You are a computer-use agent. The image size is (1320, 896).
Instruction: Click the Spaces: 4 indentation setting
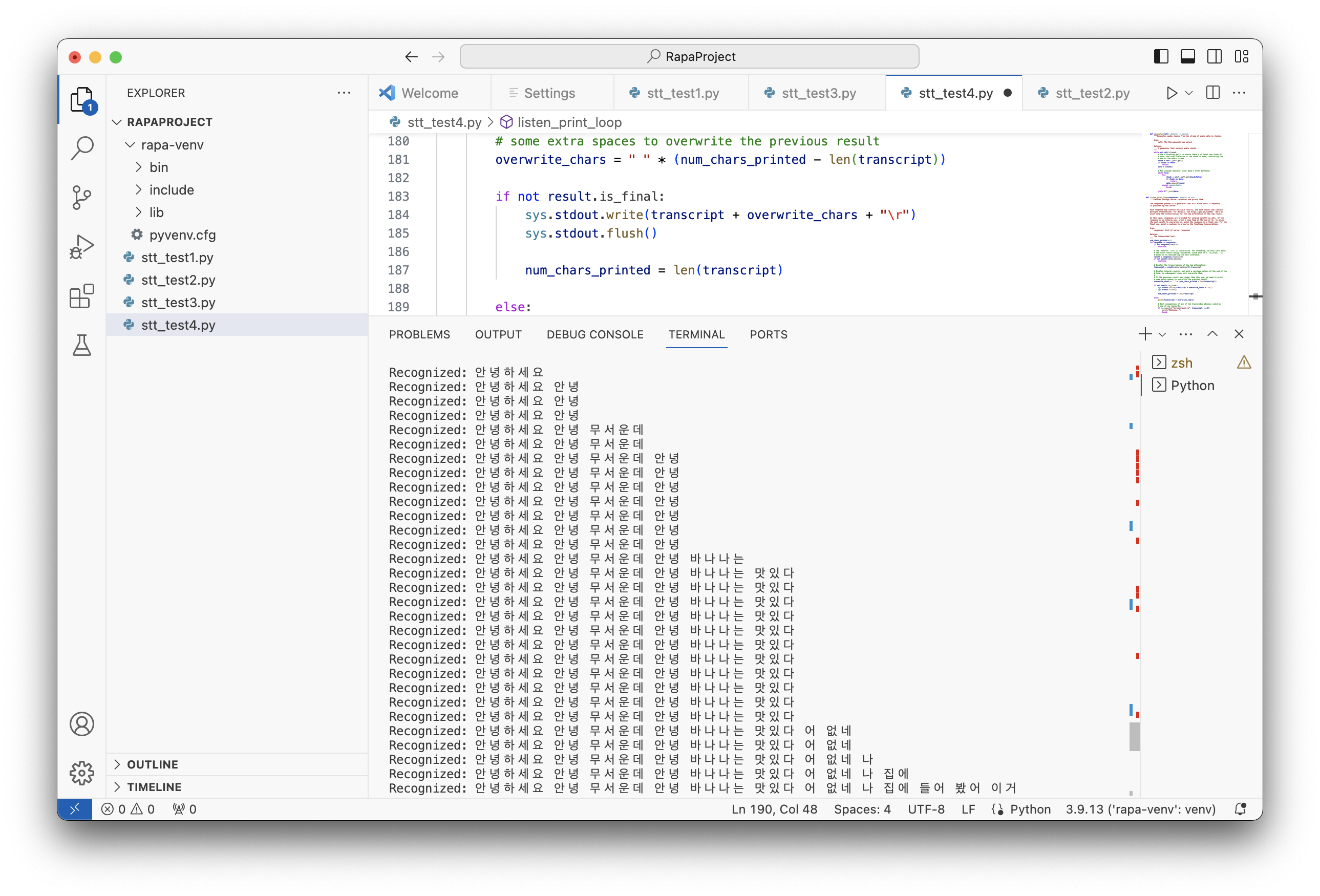(862, 809)
